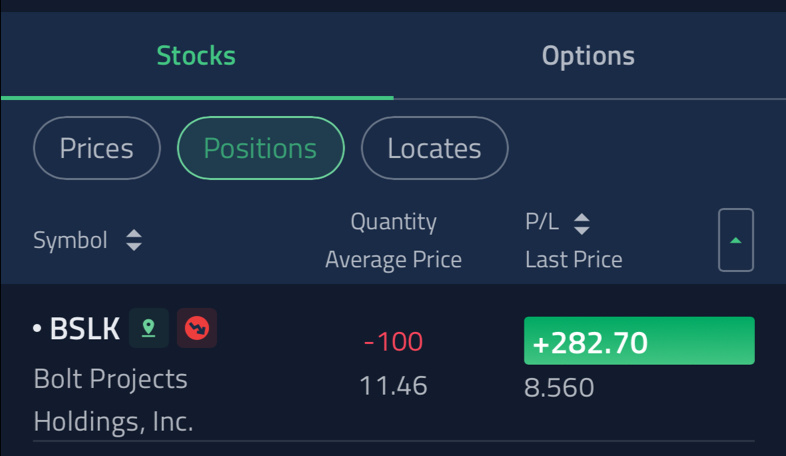The width and height of the screenshot is (786, 456).
Task: Click the red downtrend icon beside BSLK
Action: (197, 328)
